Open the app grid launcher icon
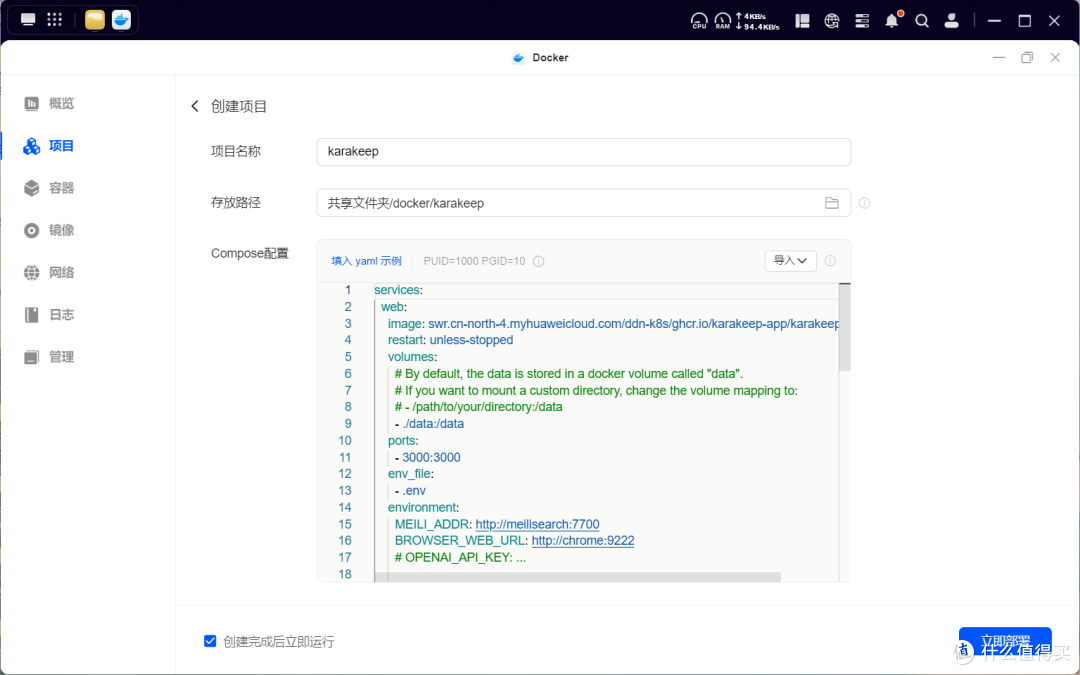This screenshot has height=675, width=1080. click(x=55, y=20)
